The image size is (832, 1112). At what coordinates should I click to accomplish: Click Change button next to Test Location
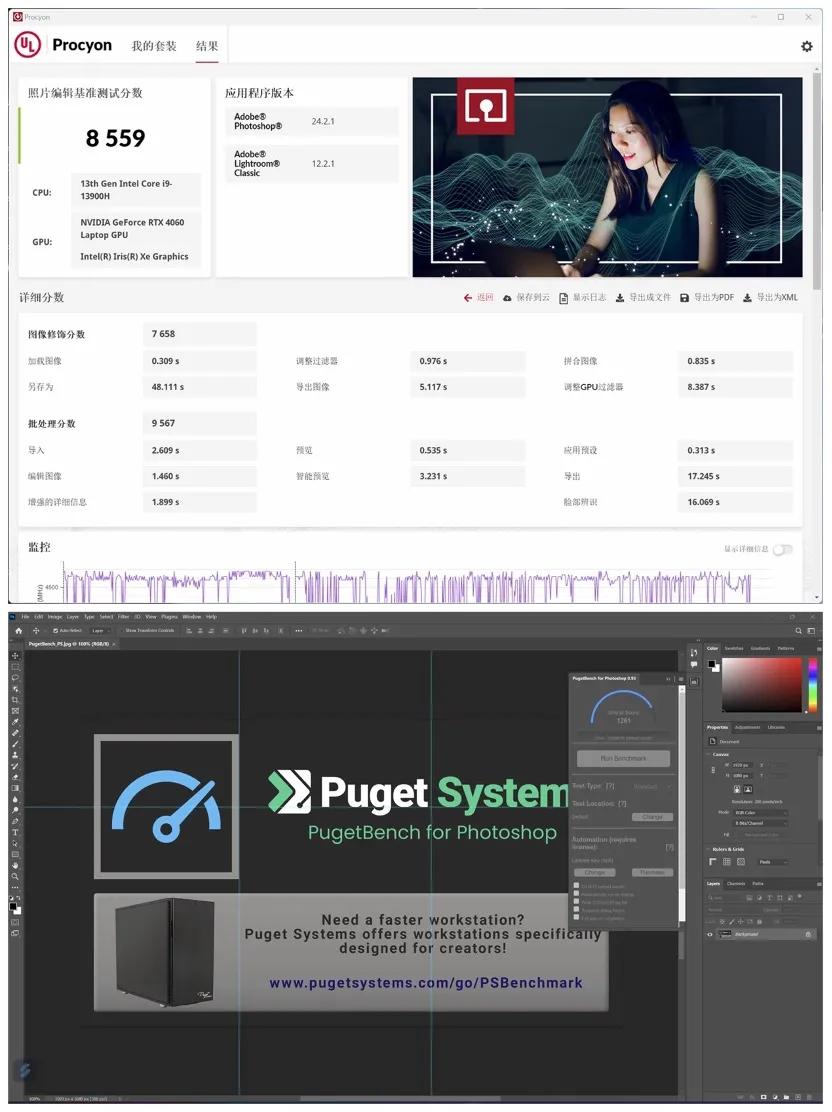click(x=653, y=817)
